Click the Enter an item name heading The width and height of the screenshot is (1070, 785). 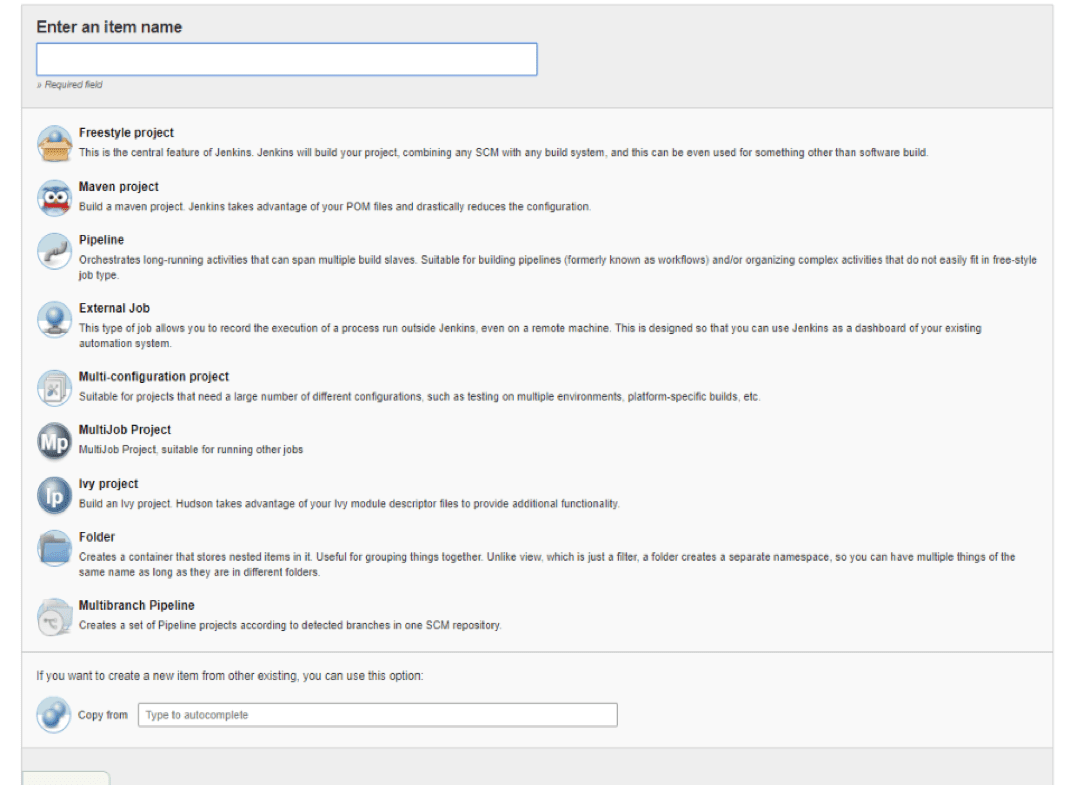click(110, 26)
